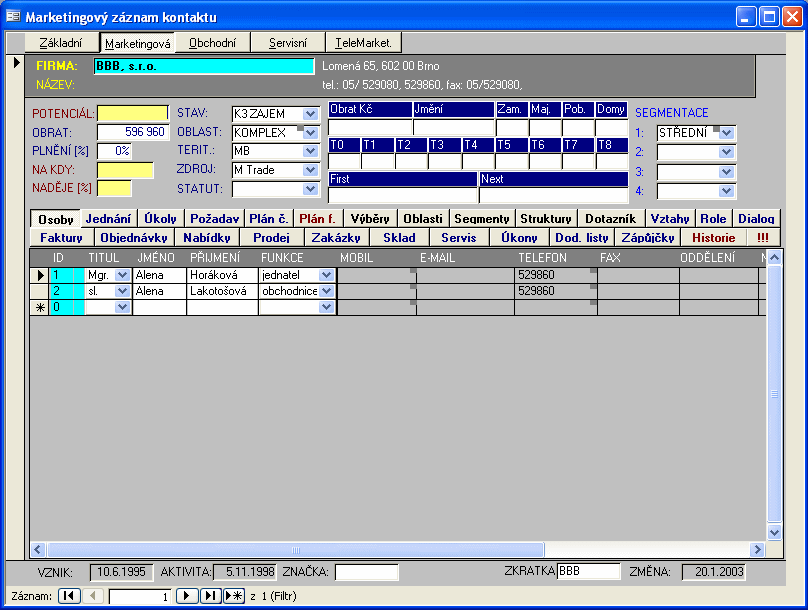Open the Požadav tab
The image size is (808, 610).
[214, 218]
